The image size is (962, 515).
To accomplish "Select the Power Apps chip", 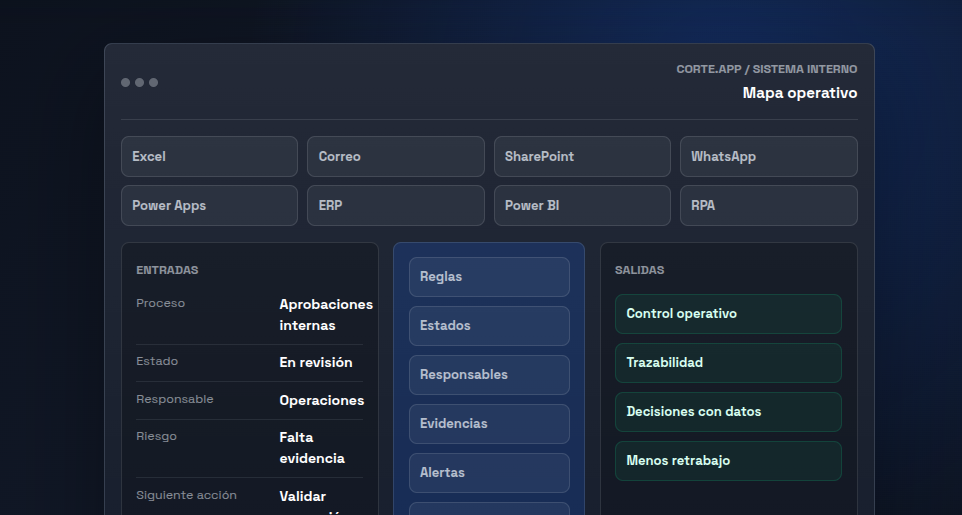I will click(209, 206).
